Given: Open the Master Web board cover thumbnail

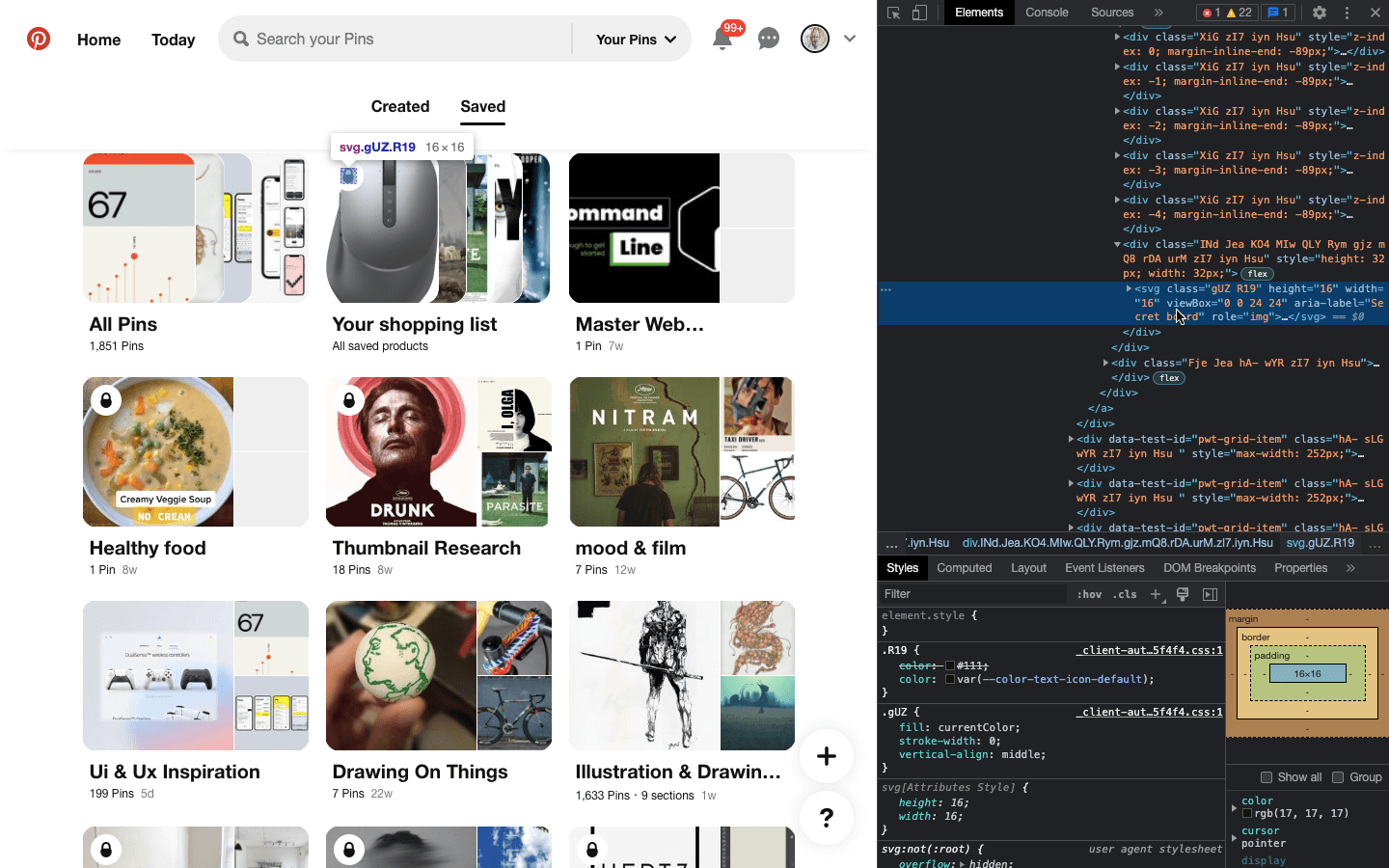Looking at the screenshot, I should pyautogui.click(x=682, y=228).
